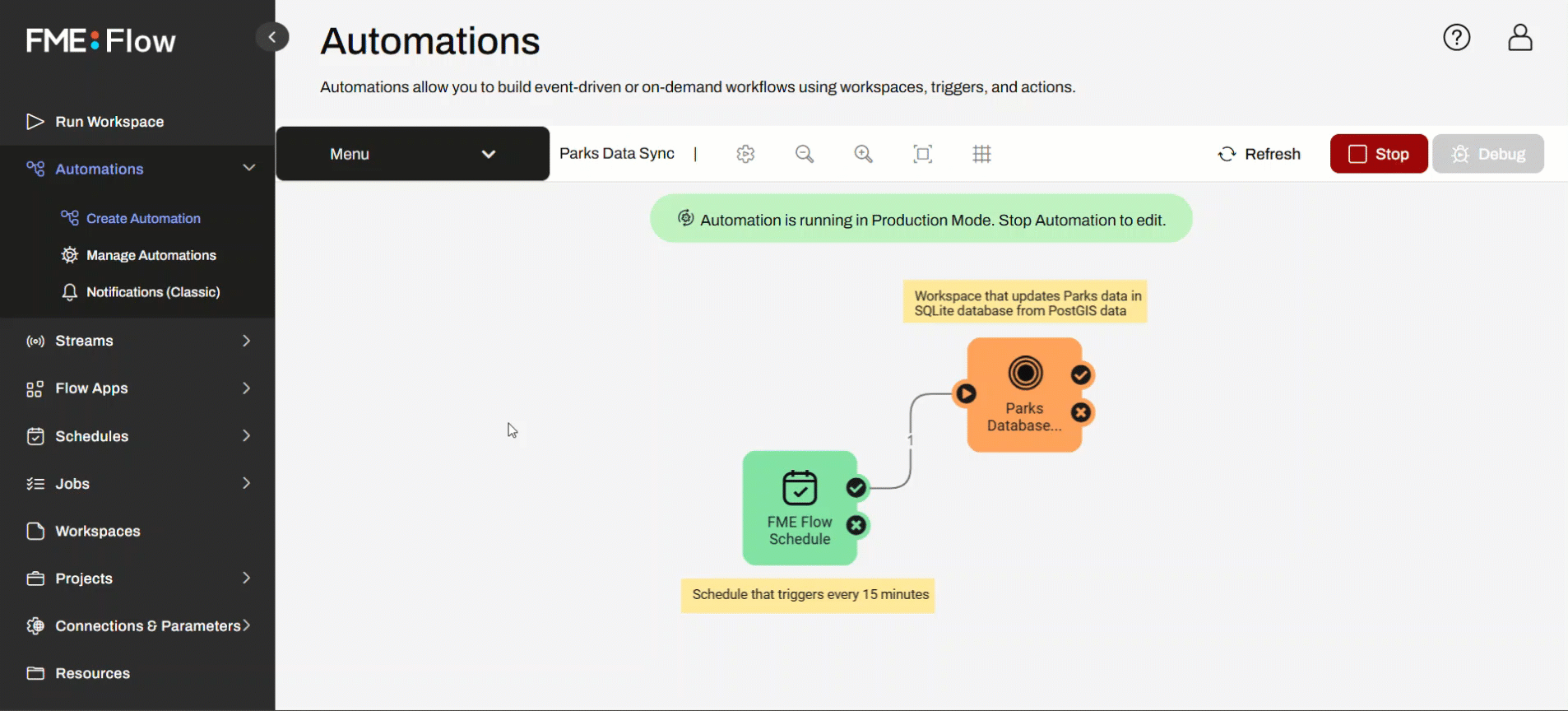This screenshot has width=1568, height=711.
Task: Collapse the sidebar with arrow button
Action: coord(272,37)
